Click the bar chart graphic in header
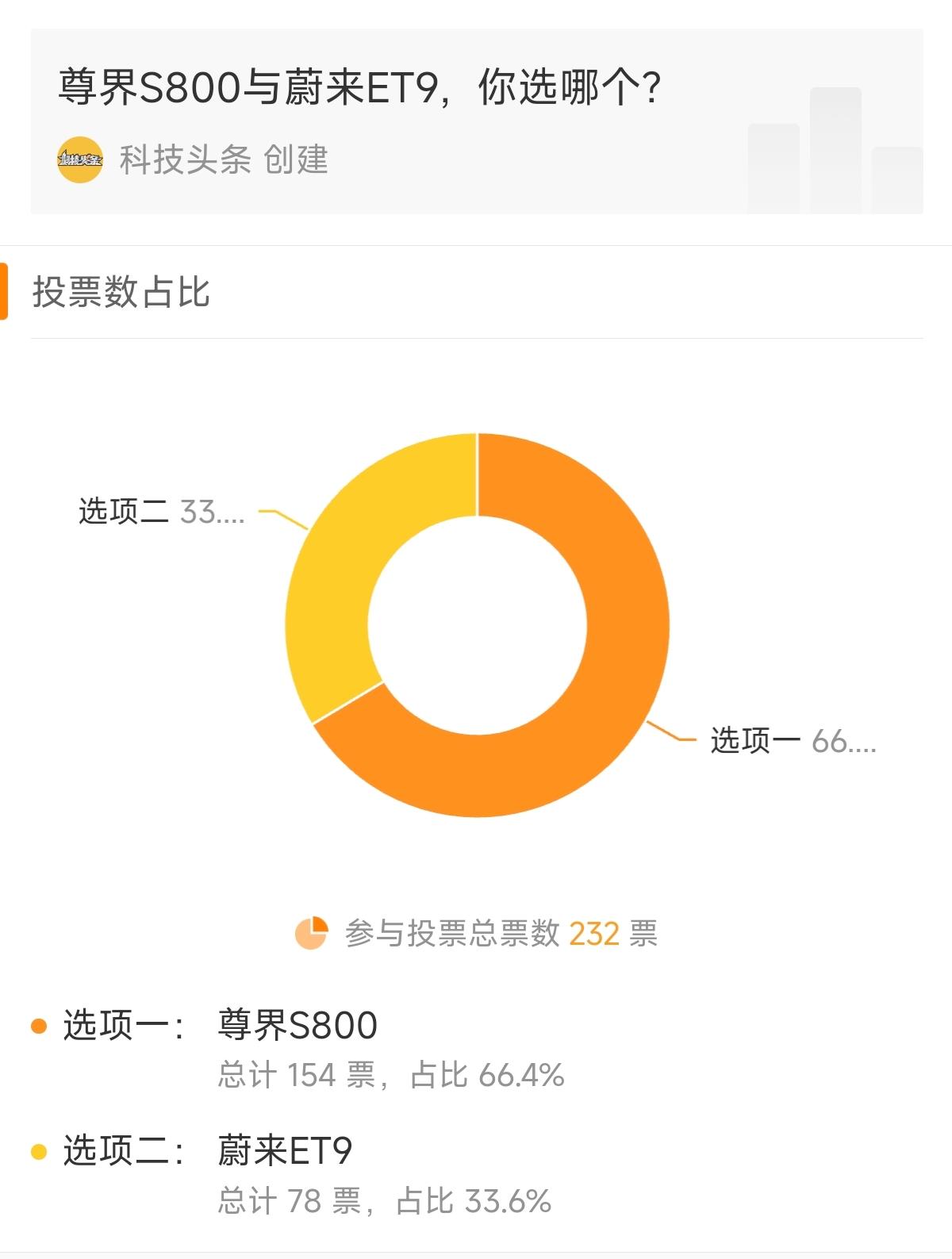 835,150
